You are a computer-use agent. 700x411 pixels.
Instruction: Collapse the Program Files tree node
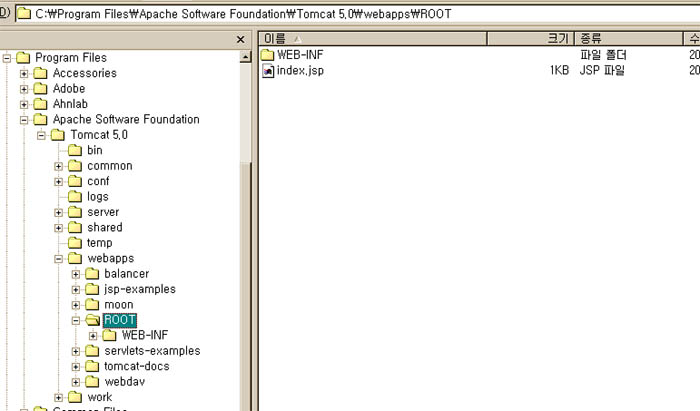pyautogui.click(x=8, y=58)
